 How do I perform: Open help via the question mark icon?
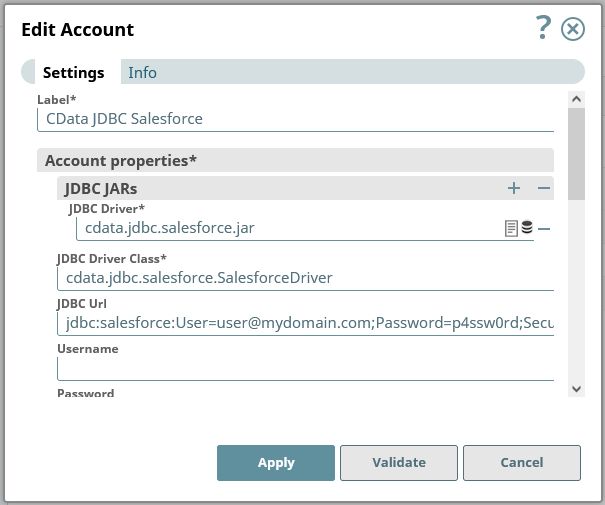pyautogui.click(x=544, y=28)
